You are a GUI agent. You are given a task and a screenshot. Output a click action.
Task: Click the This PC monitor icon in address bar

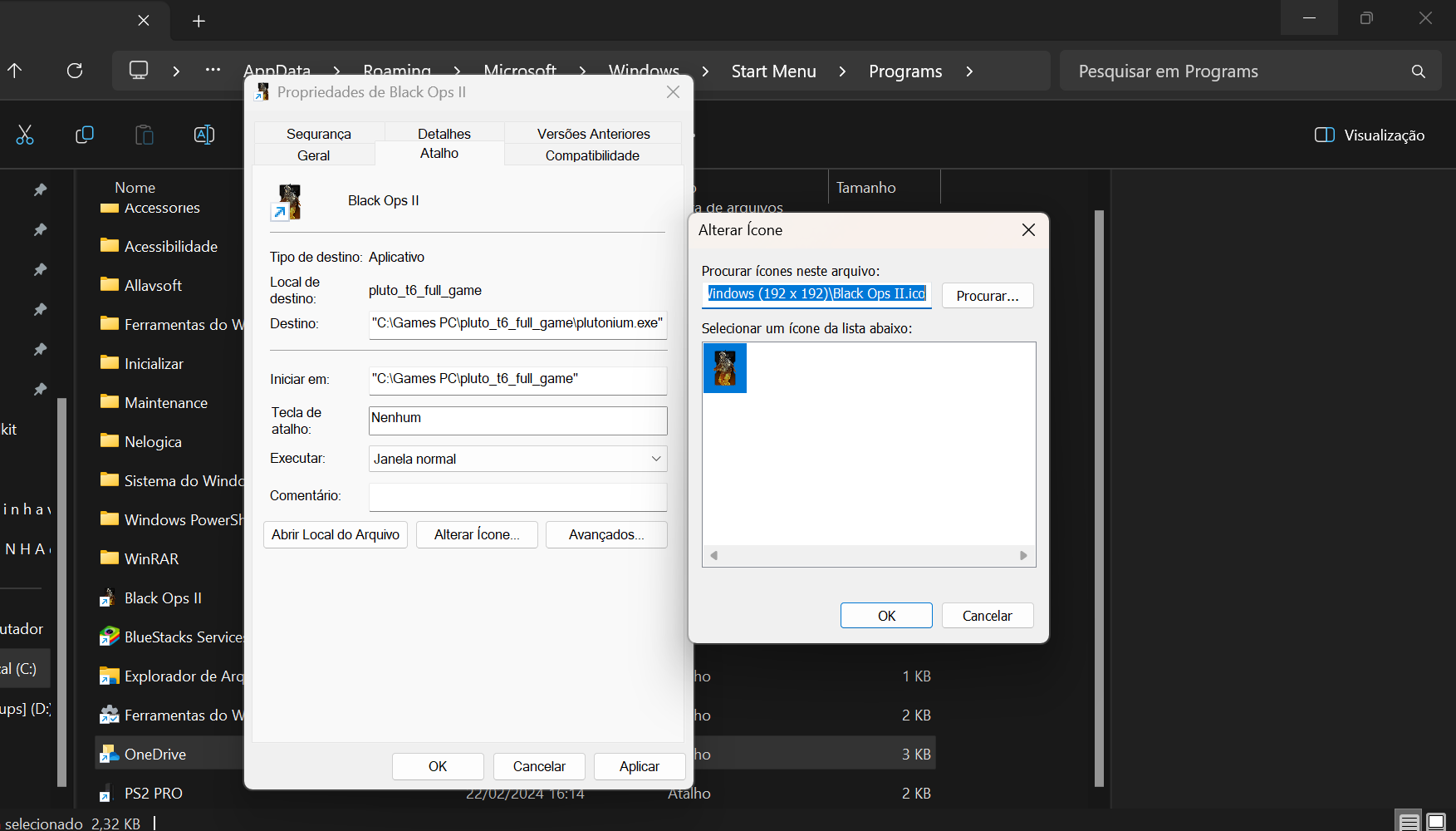tap(139, 71)
